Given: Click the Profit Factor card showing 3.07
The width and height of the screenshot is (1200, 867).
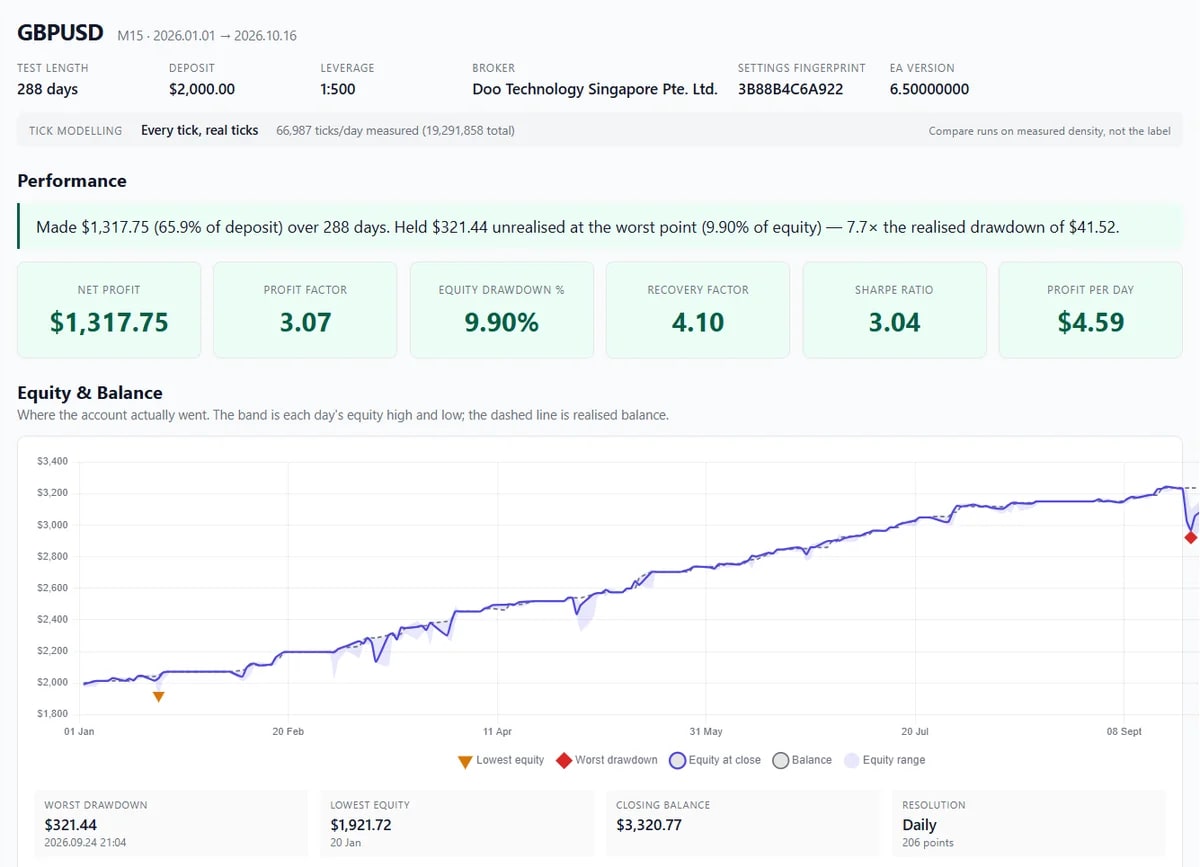Looking at the screenshot, I should [305, 310].
